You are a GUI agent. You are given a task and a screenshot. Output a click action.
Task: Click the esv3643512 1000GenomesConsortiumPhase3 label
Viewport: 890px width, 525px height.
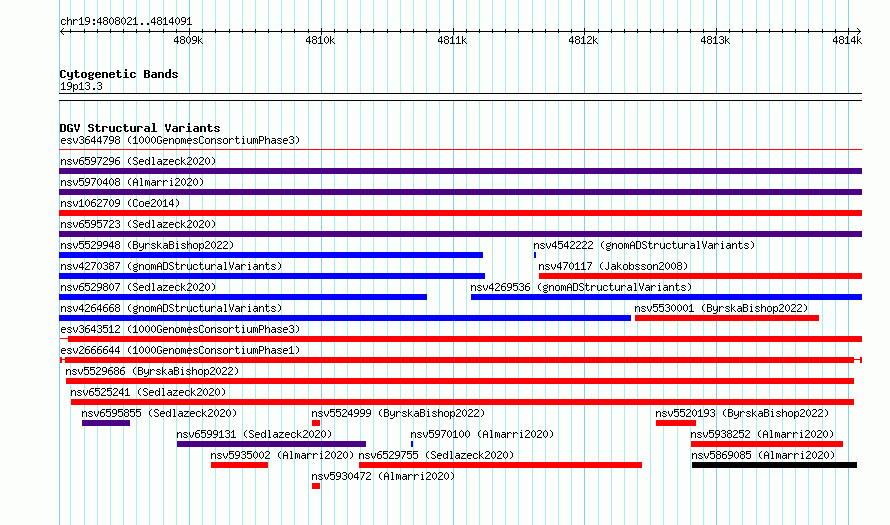click(180, 329)
